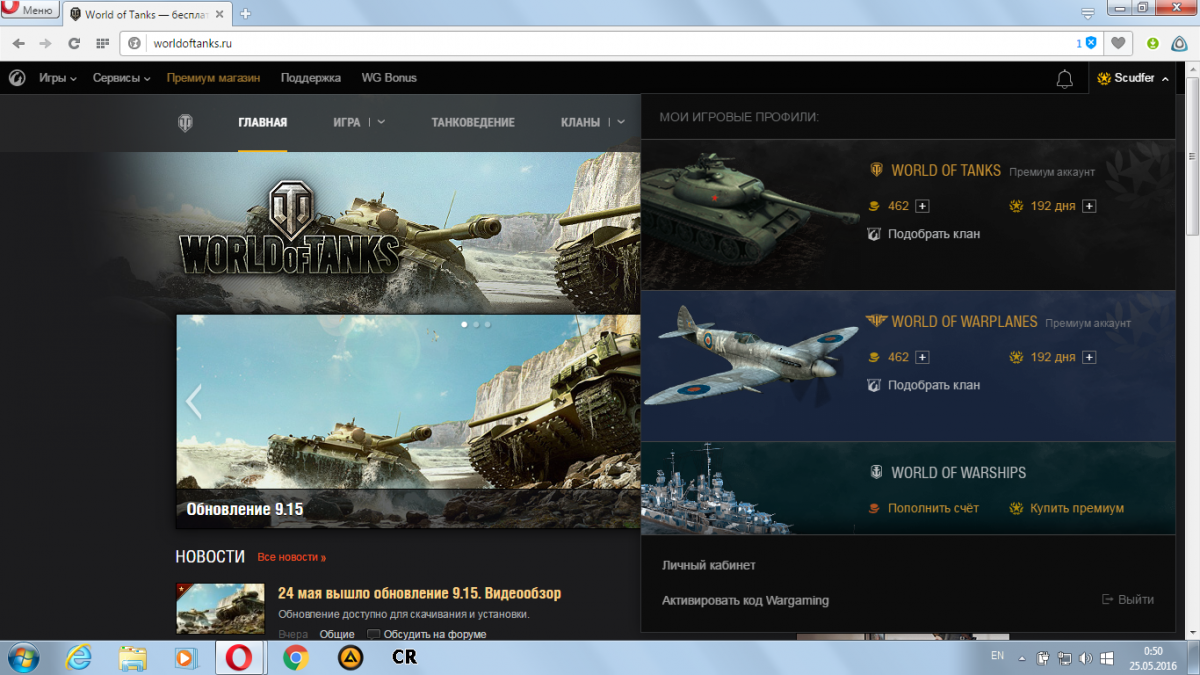Log out with the Выйти button
This screenshot has width=1200, height=675.
(1127, 600)
